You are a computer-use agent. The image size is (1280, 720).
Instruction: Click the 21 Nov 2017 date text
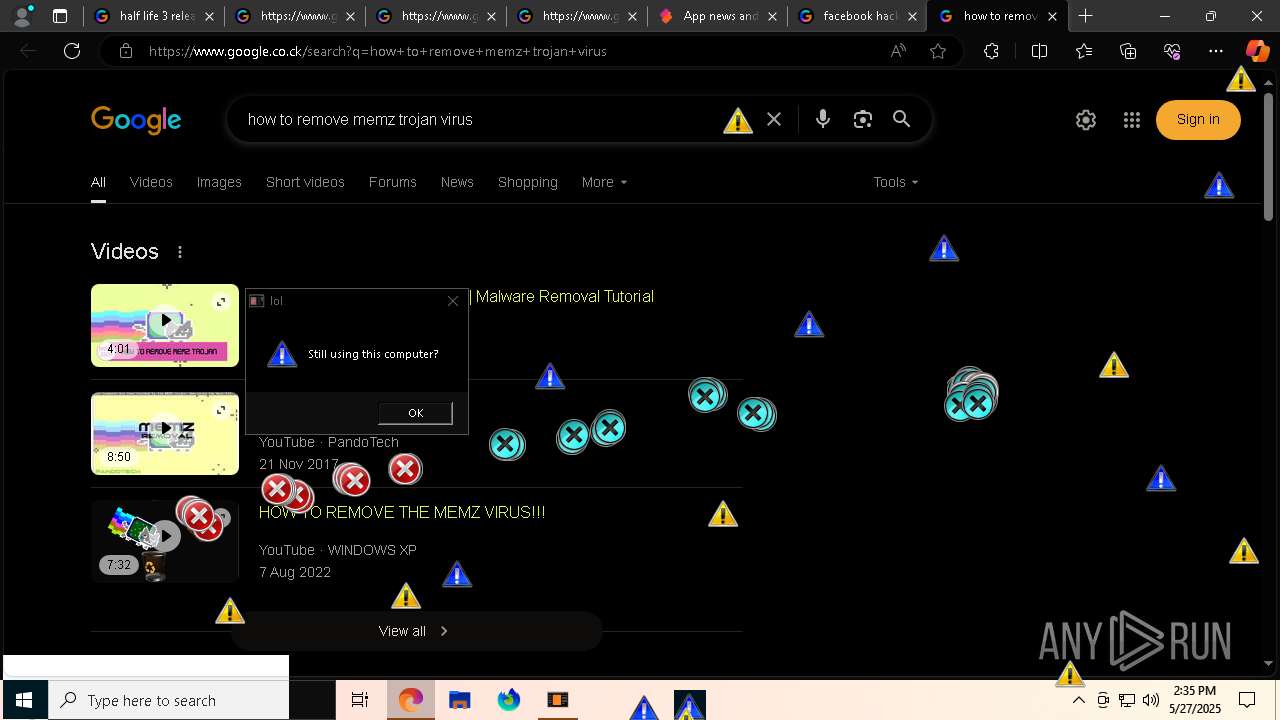[x=299, y=464]
